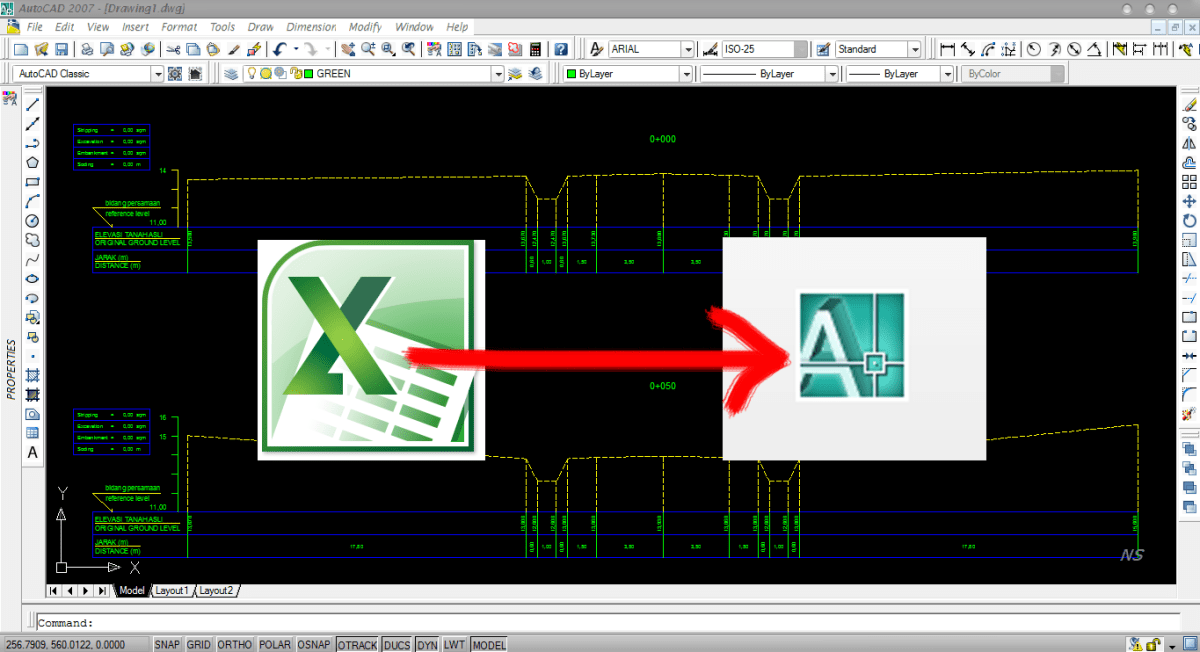Toggle GRID display in status bar
This screenshot has width=1200, height=652.
[x=199, y=644]
